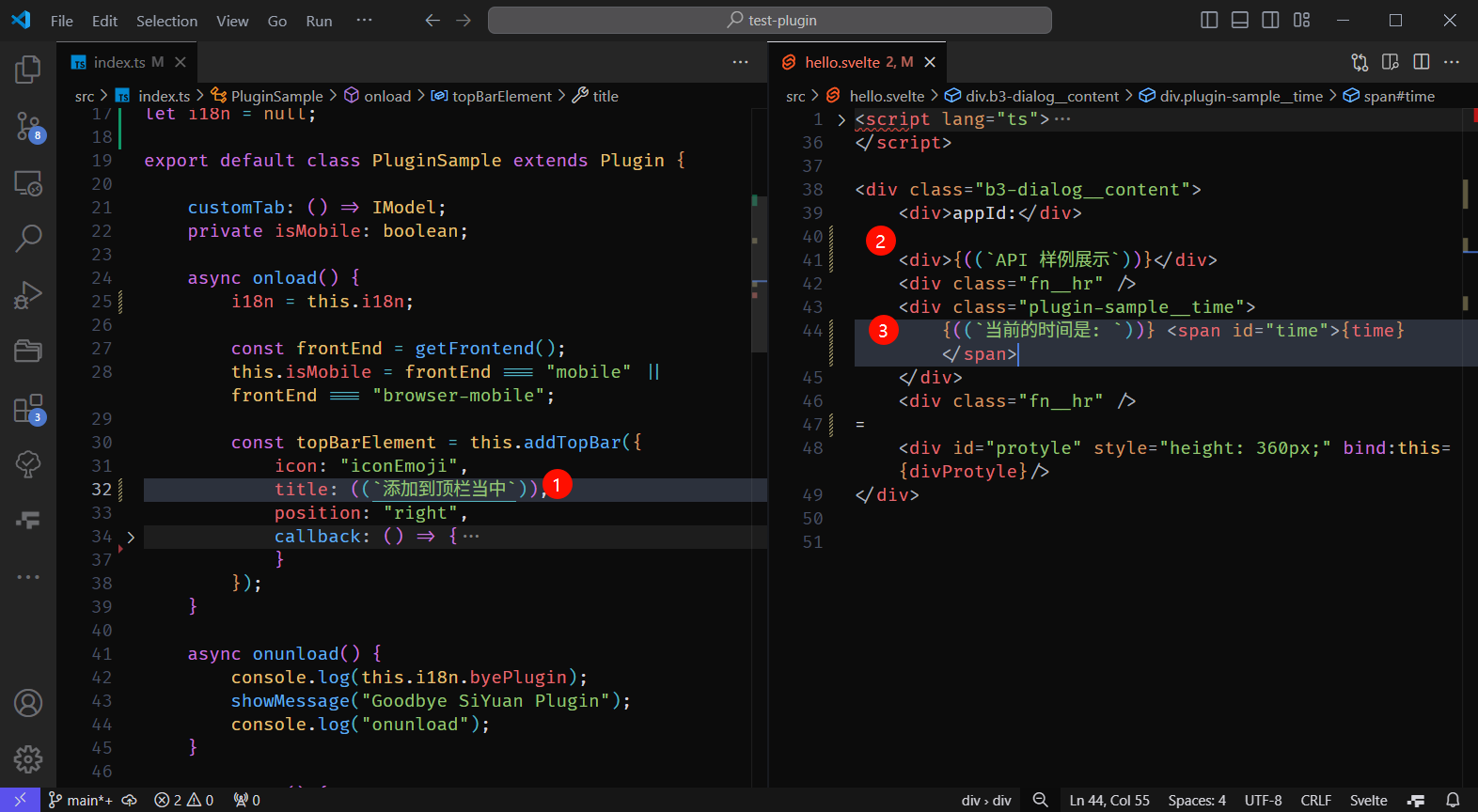The image size is (1478, 812).
Task: Click the main branch in status bar
Action: click(81, 800)
